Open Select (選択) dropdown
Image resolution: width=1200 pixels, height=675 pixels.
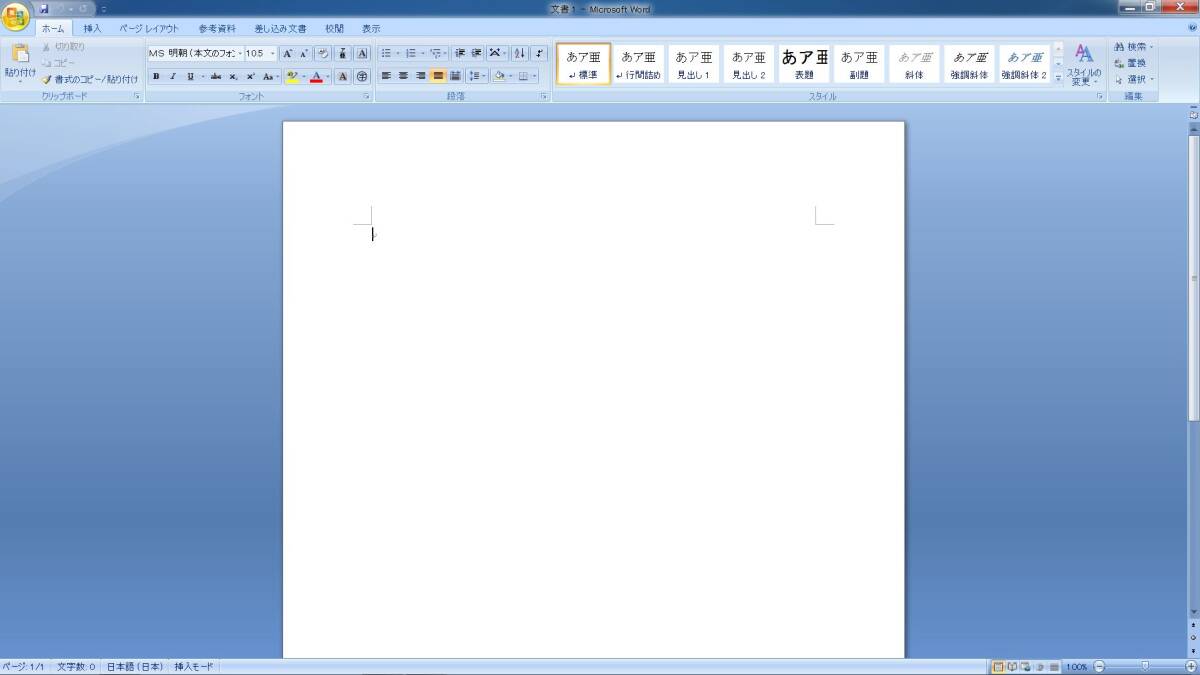pyautogui.click(x=1134, y=79)
